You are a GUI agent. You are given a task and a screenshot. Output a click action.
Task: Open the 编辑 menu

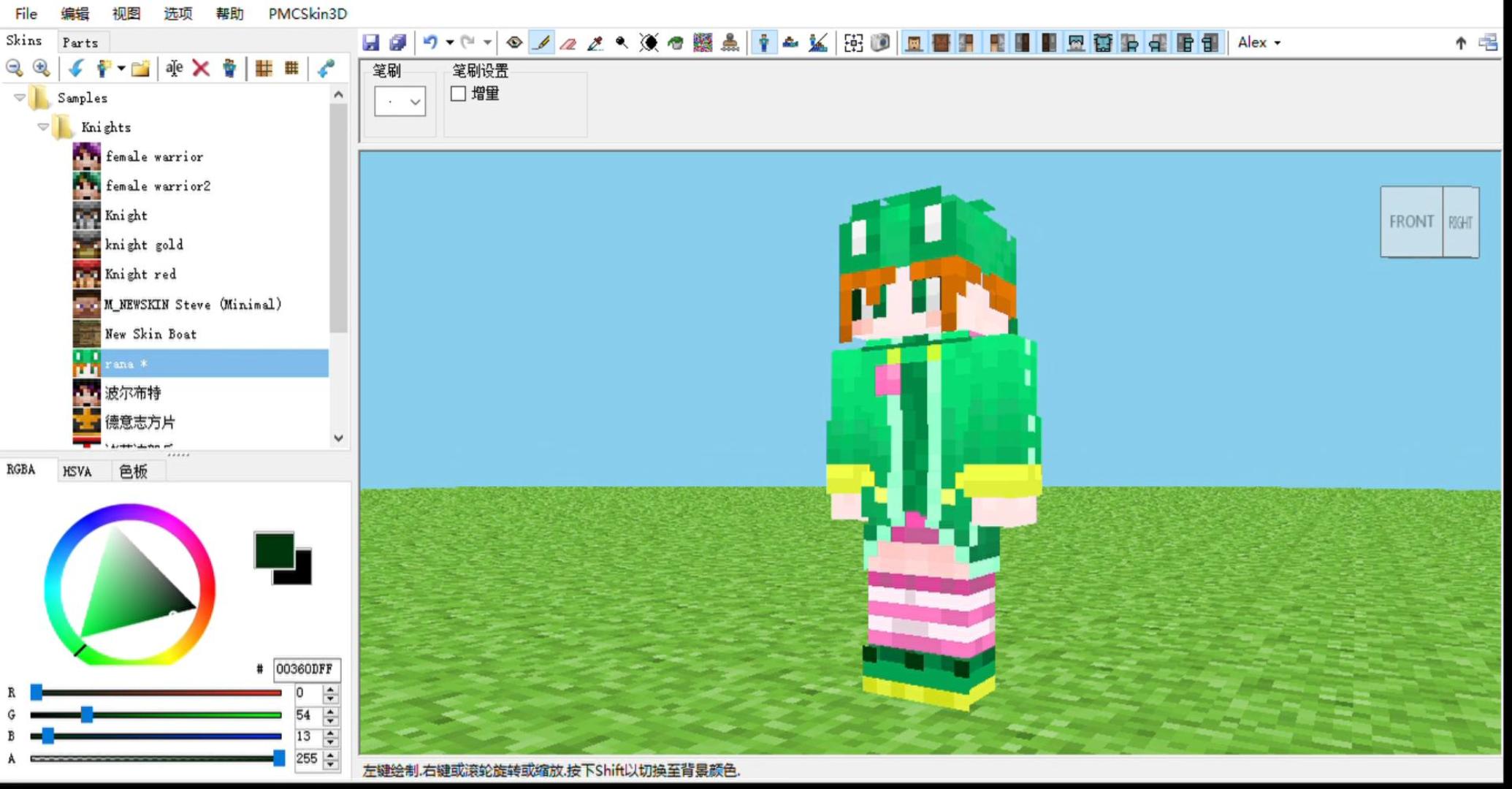pyautogui.click(x=75, y=13)
